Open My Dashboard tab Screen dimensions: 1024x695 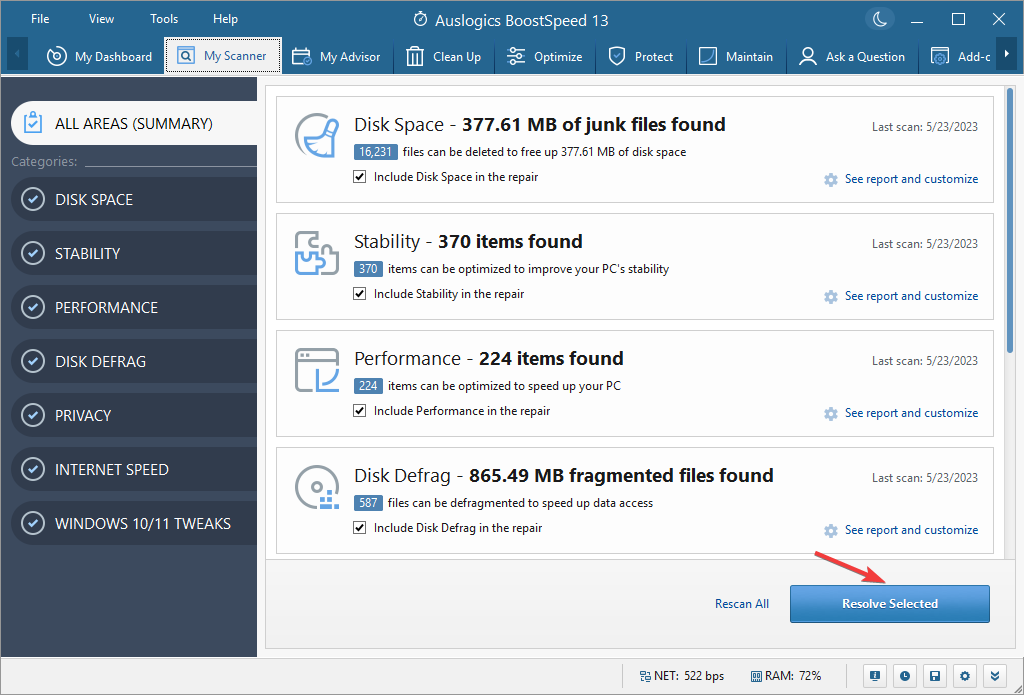(99, 56)
